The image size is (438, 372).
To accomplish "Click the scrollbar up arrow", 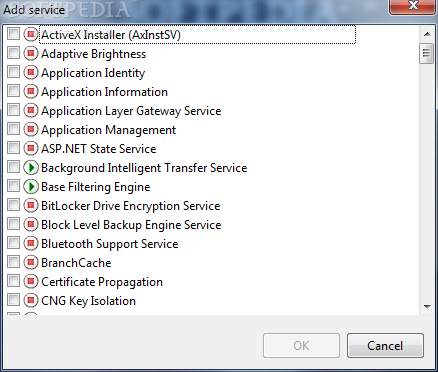I will pos(427,34).
